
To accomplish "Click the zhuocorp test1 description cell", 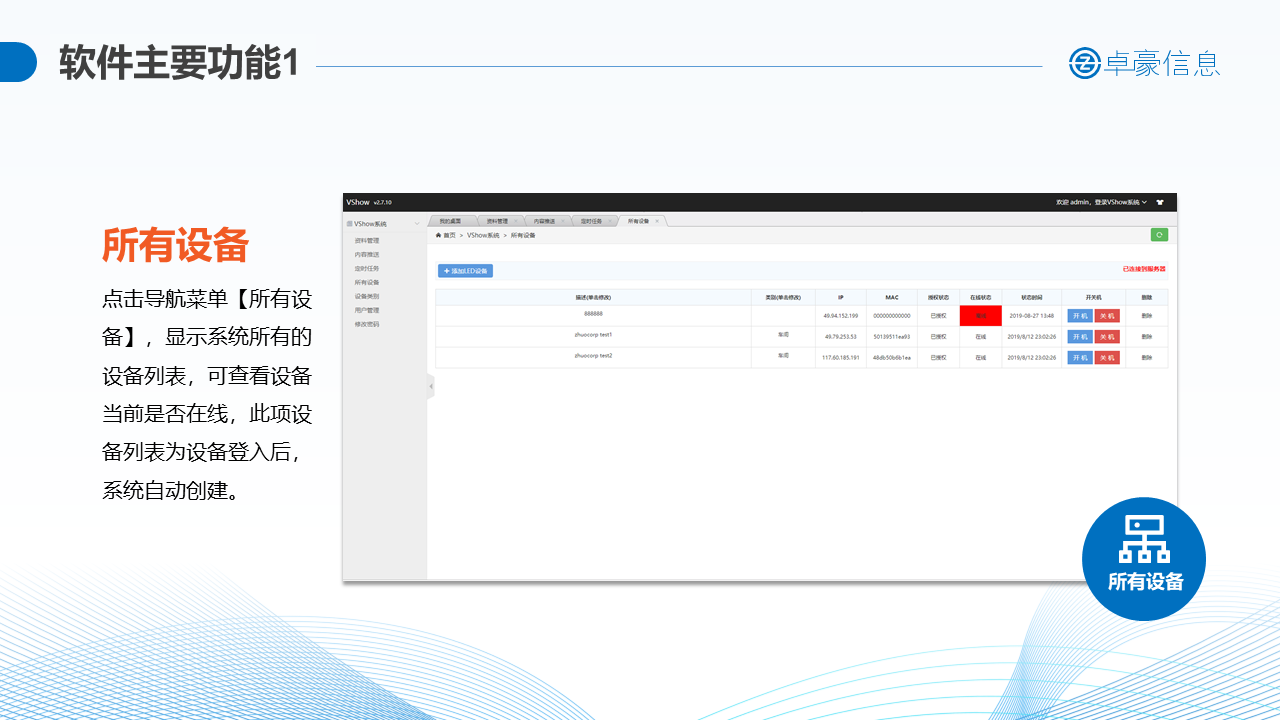I will click(x=593, y=335).
